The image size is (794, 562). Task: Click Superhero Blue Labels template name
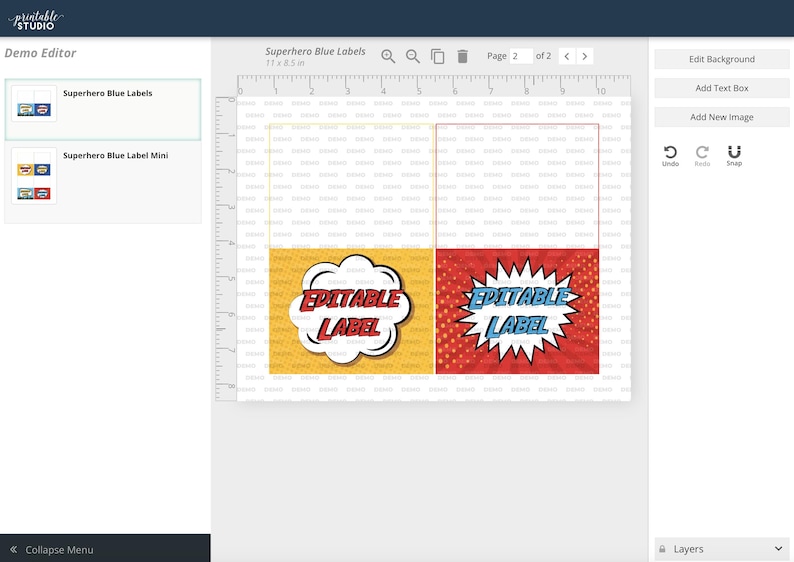click(107, 93)
